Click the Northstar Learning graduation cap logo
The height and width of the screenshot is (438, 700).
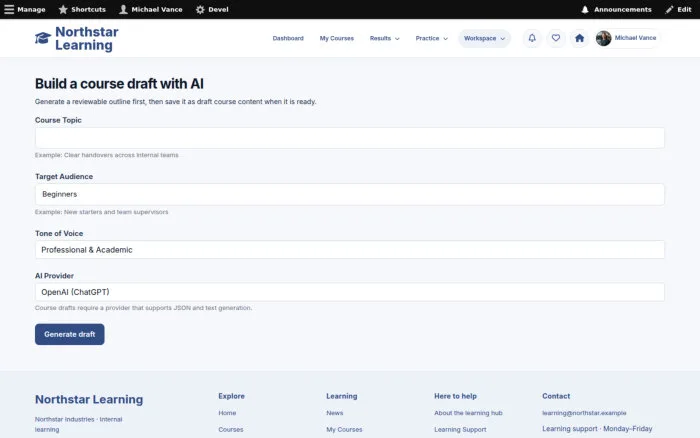[x=43, y=38]
